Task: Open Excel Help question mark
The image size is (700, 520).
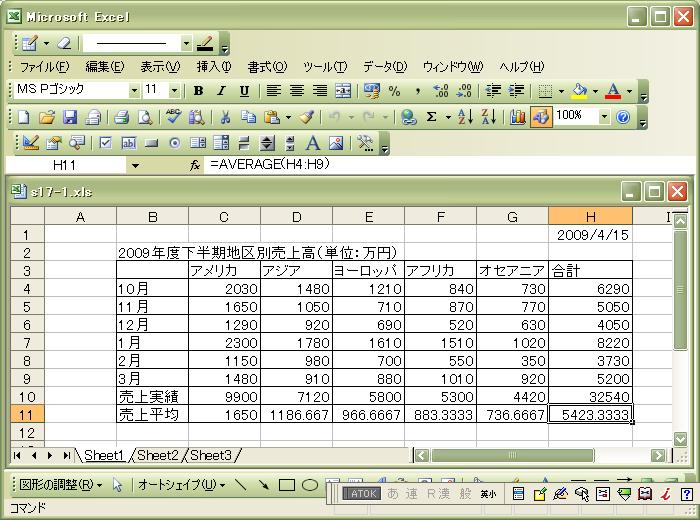Action: point(623,117)
